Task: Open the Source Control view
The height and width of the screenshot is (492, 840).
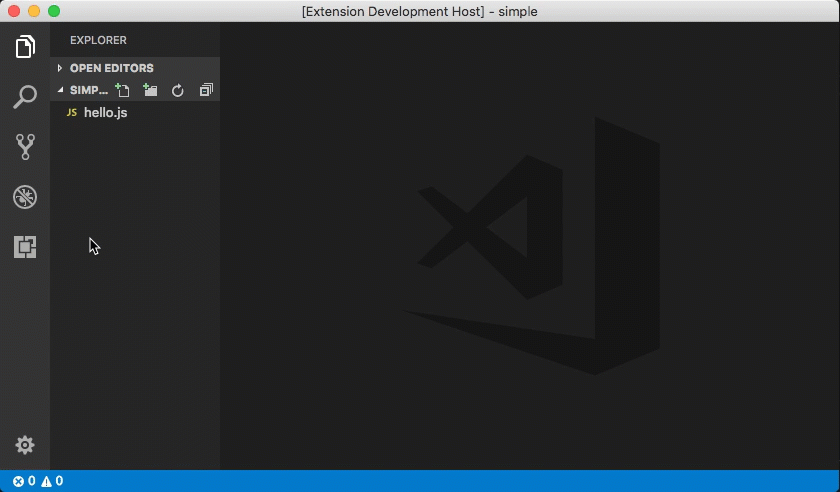Action: coord(25,147)
